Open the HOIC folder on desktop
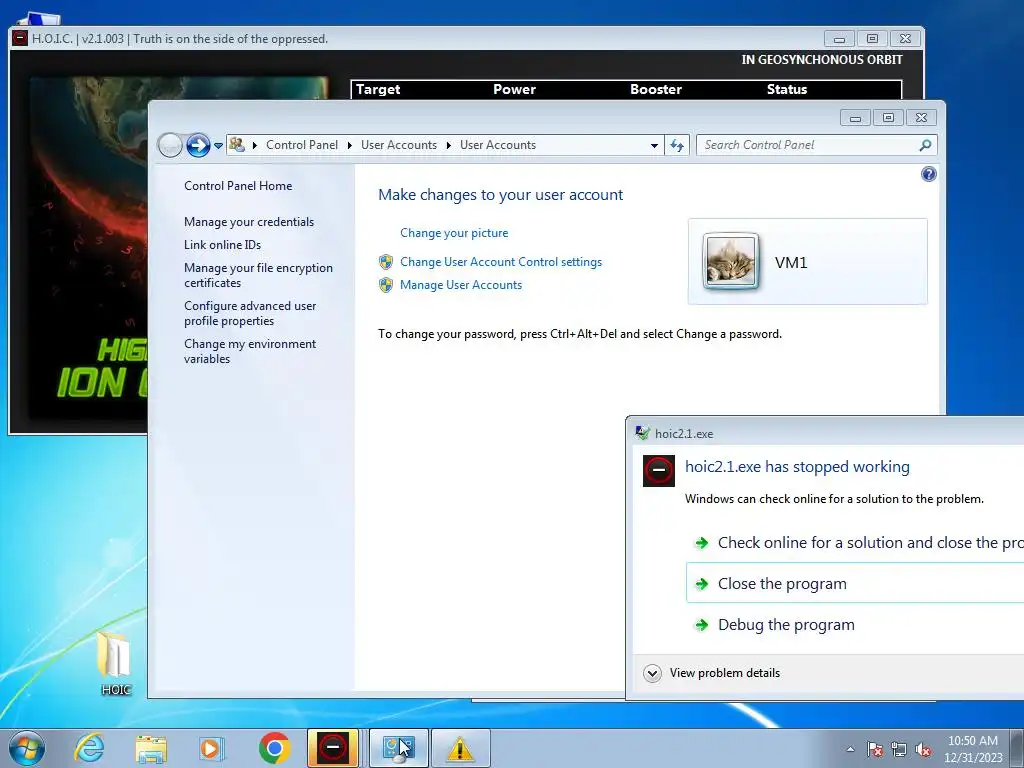The width and height of the screenshot is (1024, 768). click(116, 662)
